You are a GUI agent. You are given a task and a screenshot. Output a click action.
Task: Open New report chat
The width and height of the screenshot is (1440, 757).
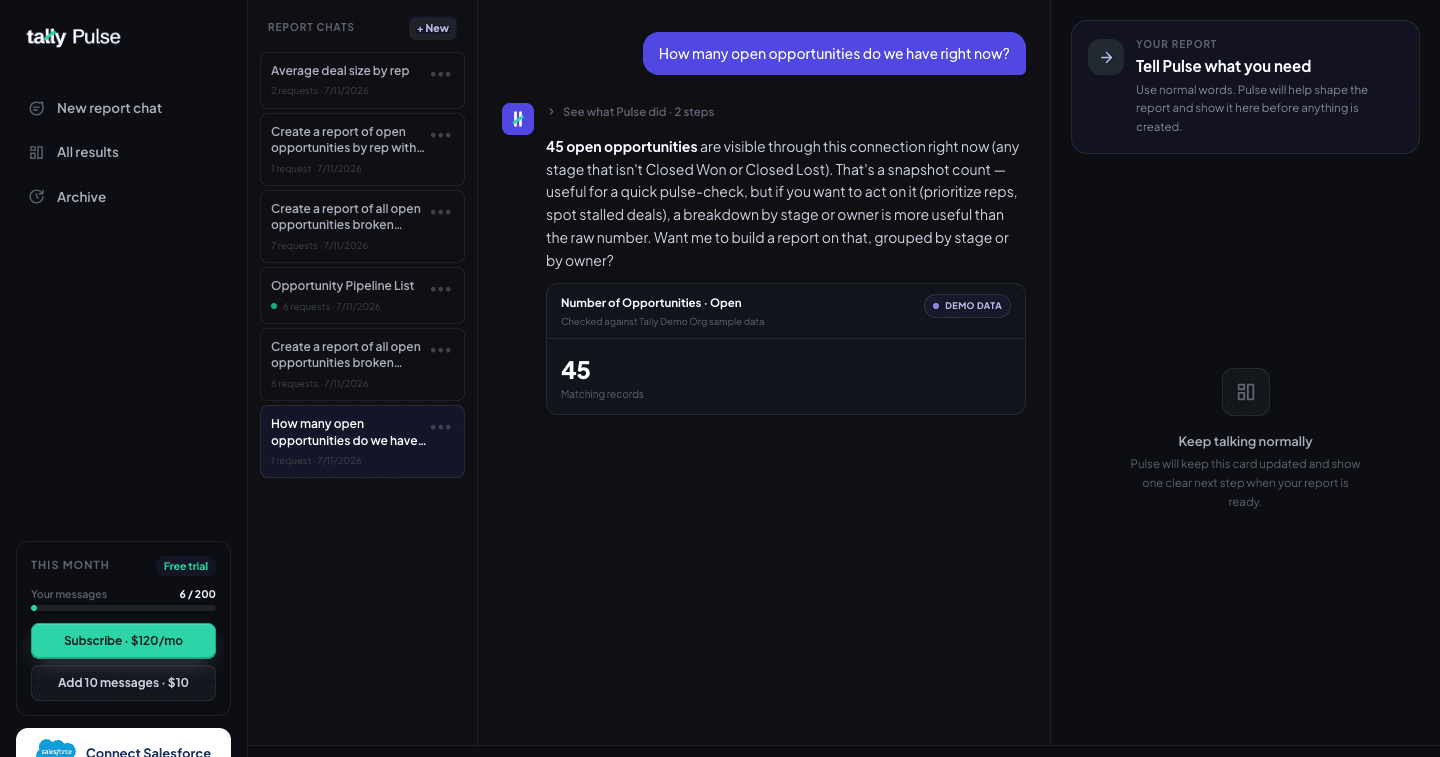click(109, 108)
